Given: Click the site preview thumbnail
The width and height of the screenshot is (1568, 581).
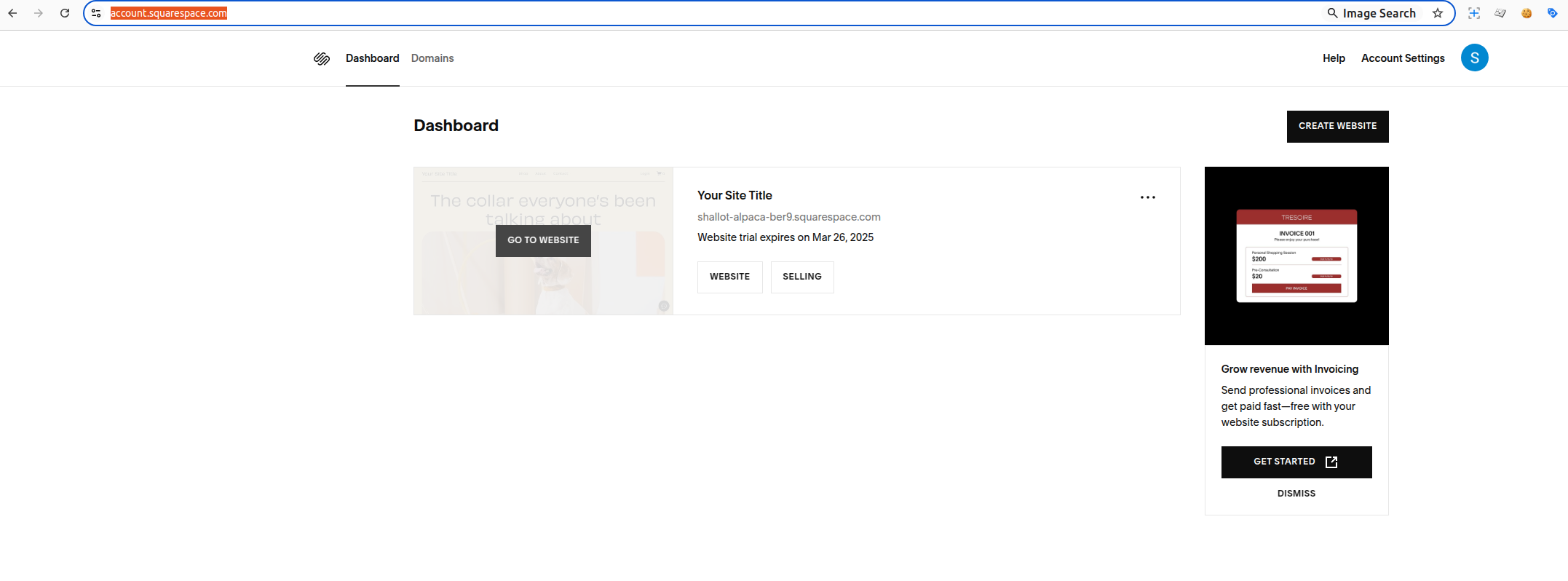Looking at the screenshot, I should [x=543, y=241].
